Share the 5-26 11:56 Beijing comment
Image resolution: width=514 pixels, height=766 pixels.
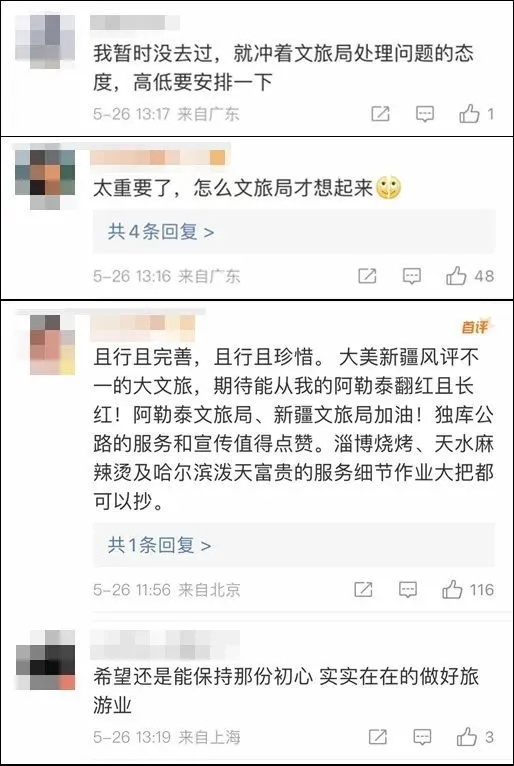(x=363, y=590)
